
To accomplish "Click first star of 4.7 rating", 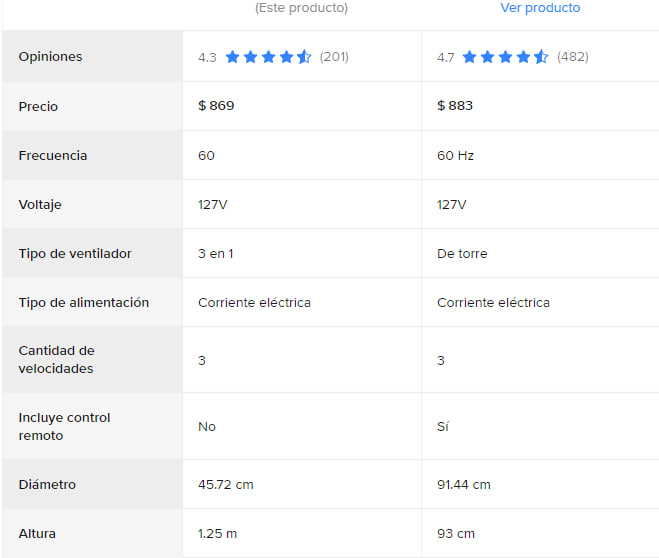I will coord(469,56).
